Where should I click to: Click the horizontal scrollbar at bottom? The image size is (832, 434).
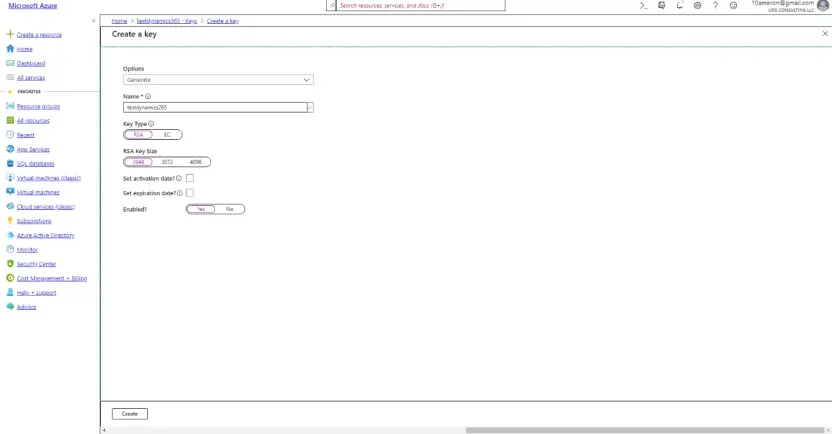pos(645,430)
